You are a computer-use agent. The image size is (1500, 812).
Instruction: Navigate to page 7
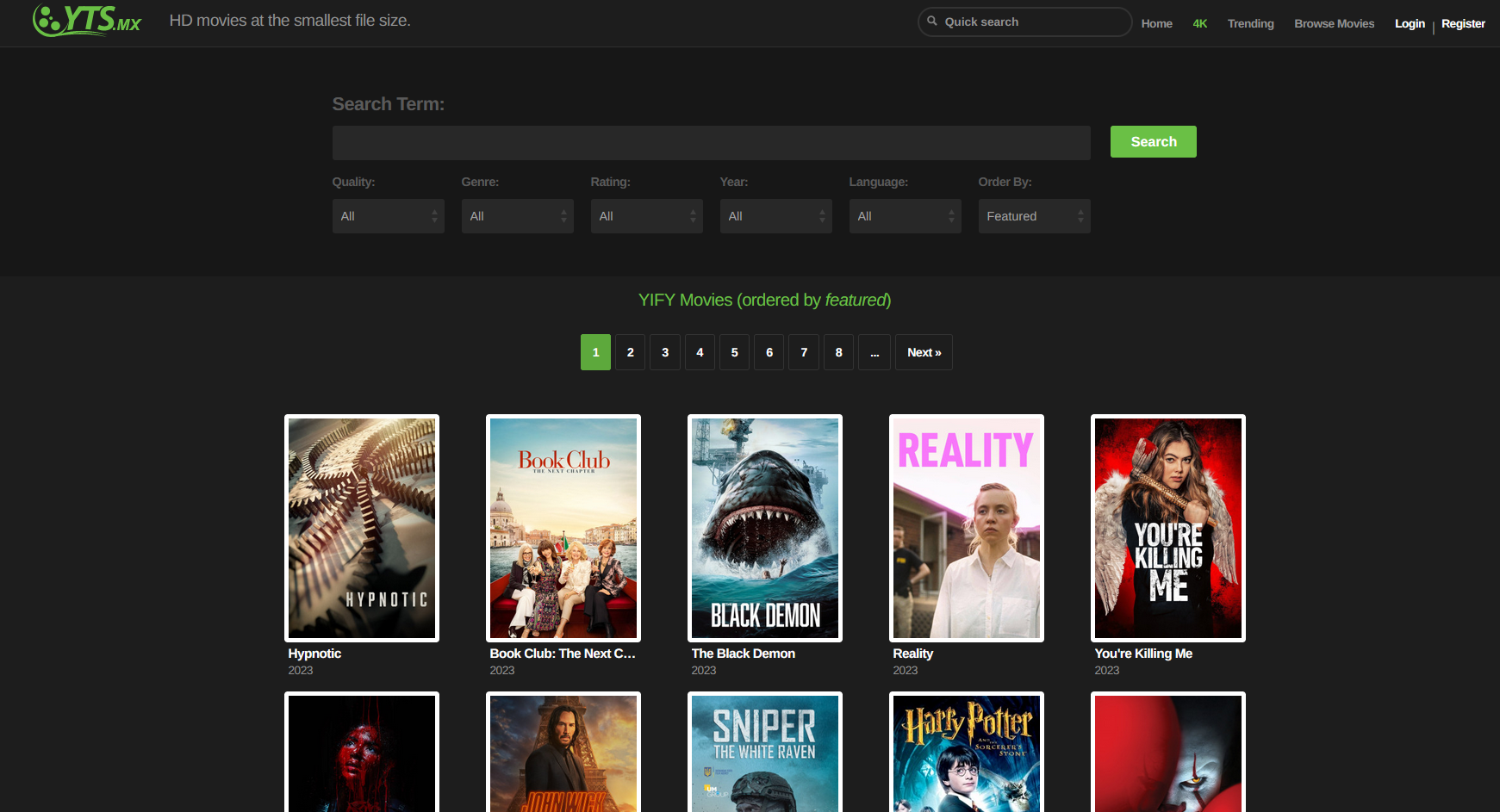point(804,352)
